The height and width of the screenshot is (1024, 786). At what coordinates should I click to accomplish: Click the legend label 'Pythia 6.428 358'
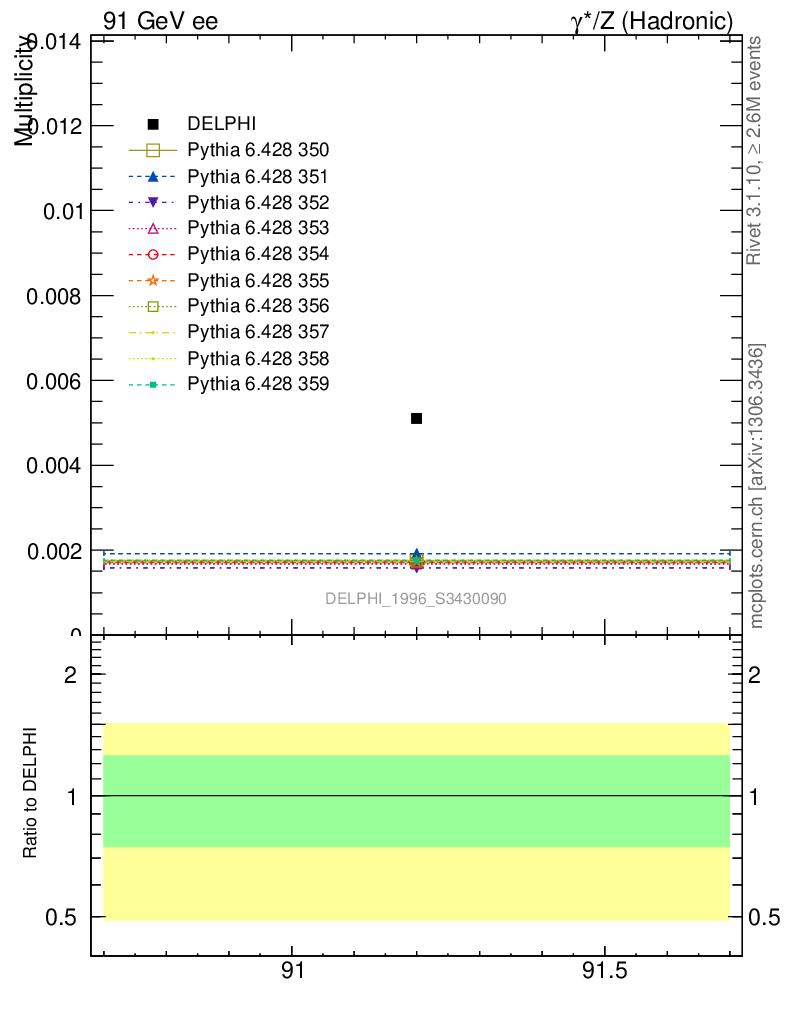tap(258, 359)
